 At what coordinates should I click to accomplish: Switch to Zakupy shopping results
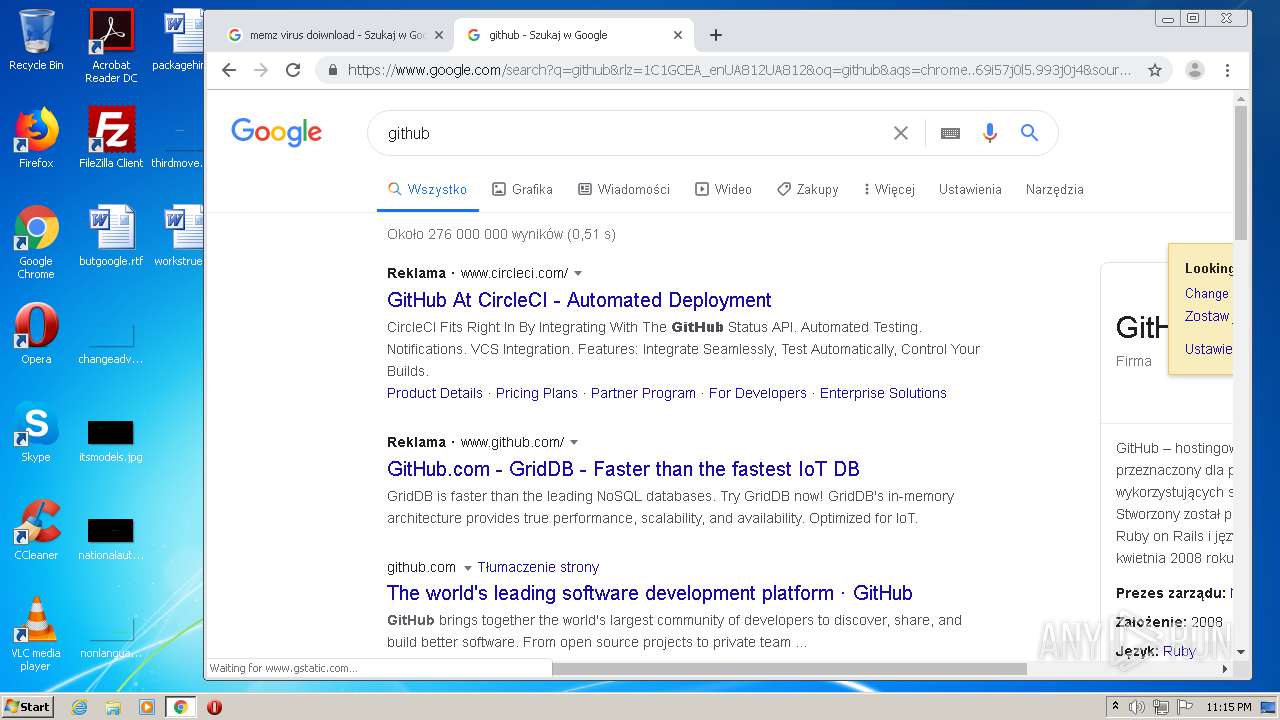(808, 189)
